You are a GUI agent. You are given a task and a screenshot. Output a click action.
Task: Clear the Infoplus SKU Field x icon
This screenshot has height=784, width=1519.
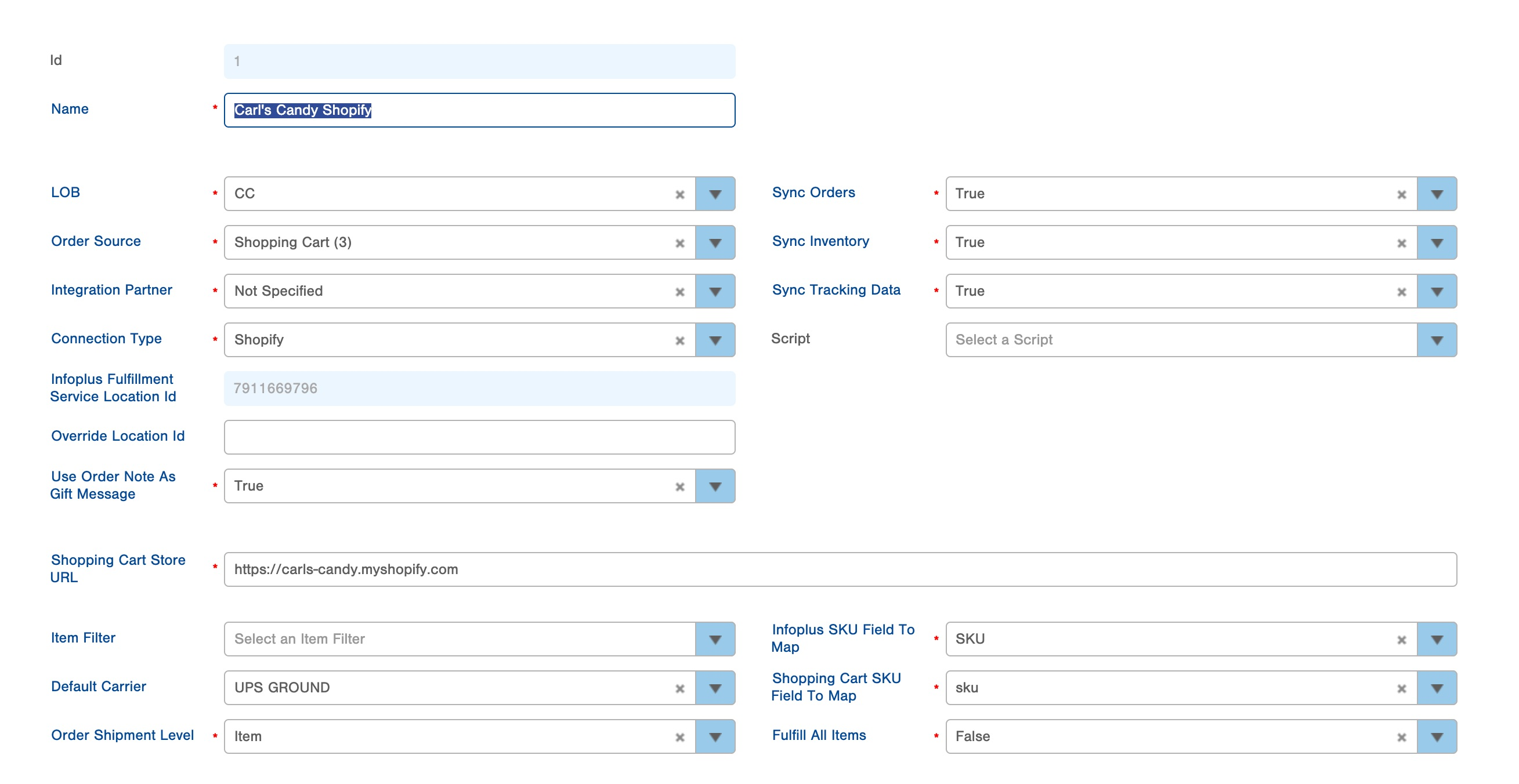click(x=1401, y=640)
